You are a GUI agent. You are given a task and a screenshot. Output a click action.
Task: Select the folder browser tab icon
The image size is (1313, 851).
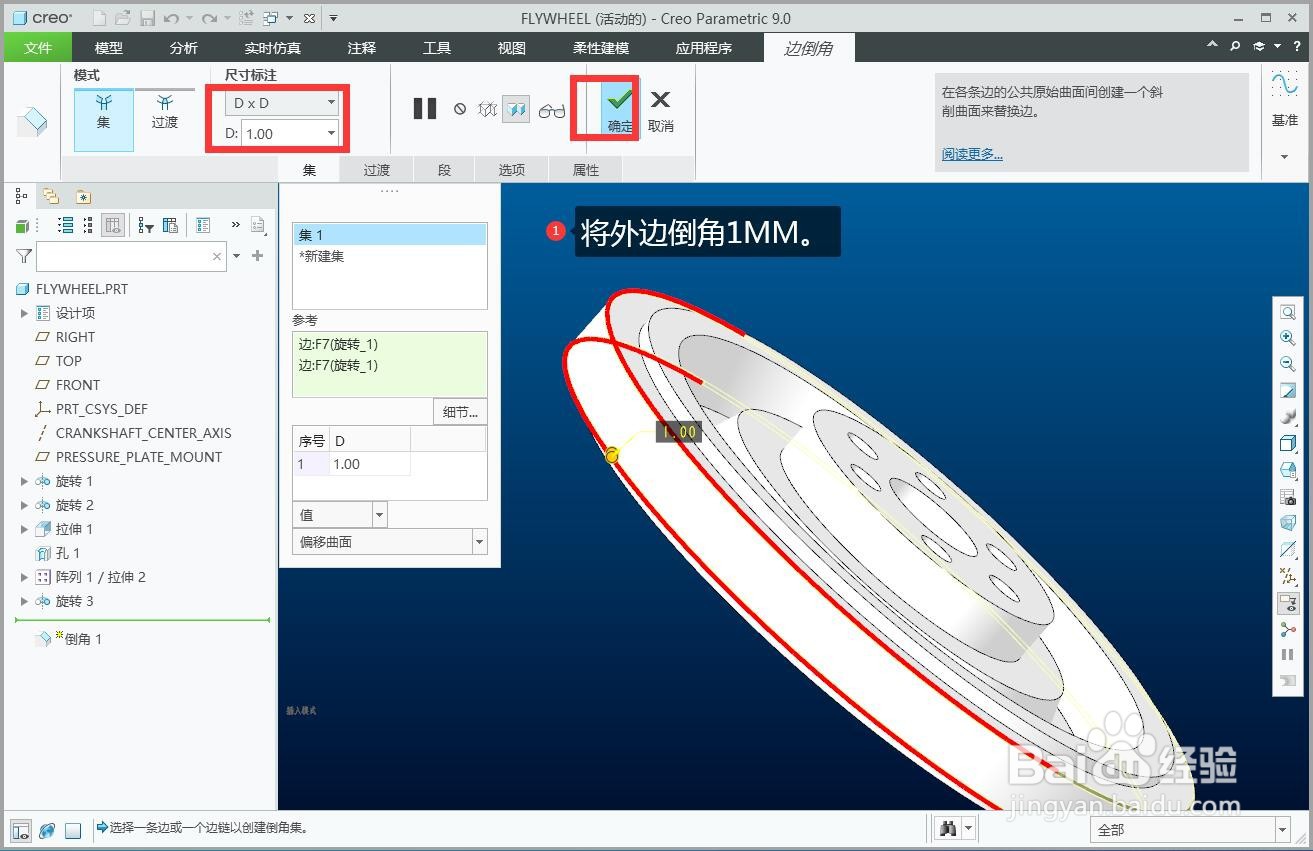click(x=50, y=196)
